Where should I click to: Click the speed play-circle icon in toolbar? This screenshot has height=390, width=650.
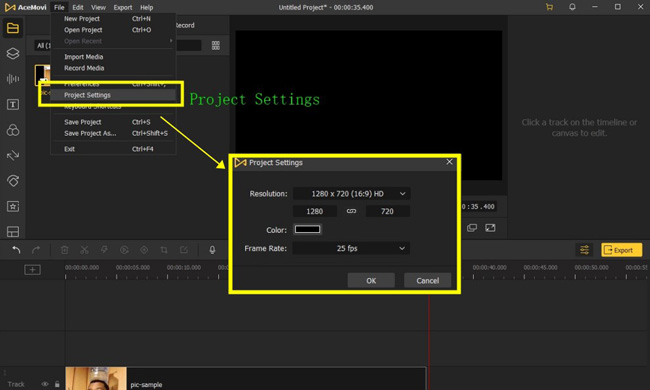[124, 250]
